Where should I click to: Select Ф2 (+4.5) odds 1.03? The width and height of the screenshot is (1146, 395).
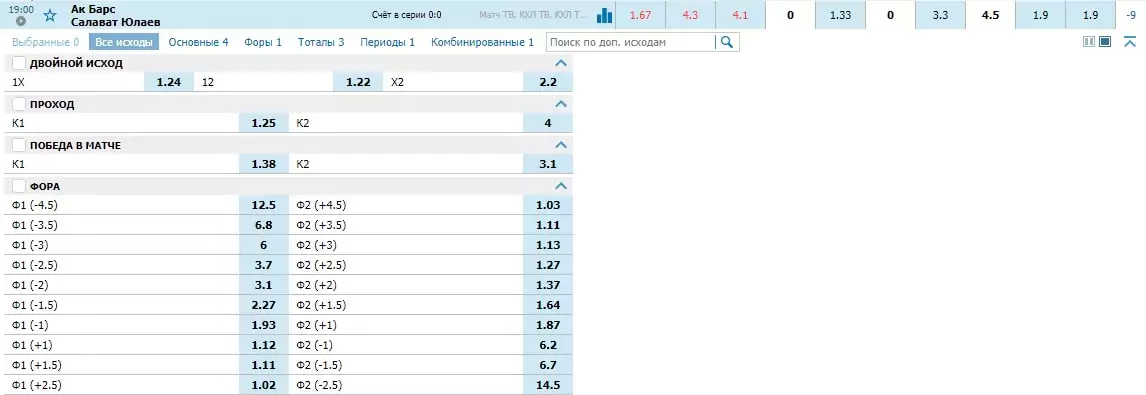548,205
